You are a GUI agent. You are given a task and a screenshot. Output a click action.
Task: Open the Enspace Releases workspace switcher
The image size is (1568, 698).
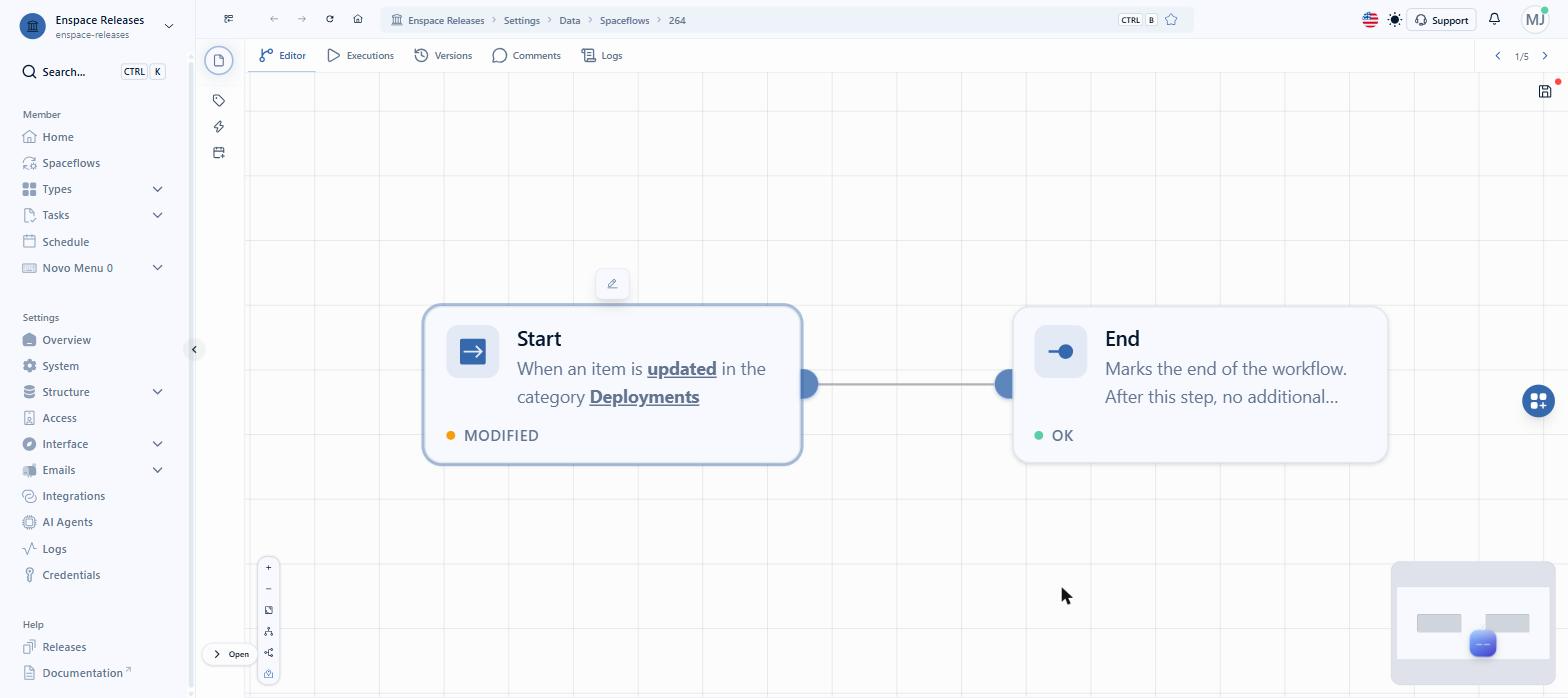pos(96,26)
